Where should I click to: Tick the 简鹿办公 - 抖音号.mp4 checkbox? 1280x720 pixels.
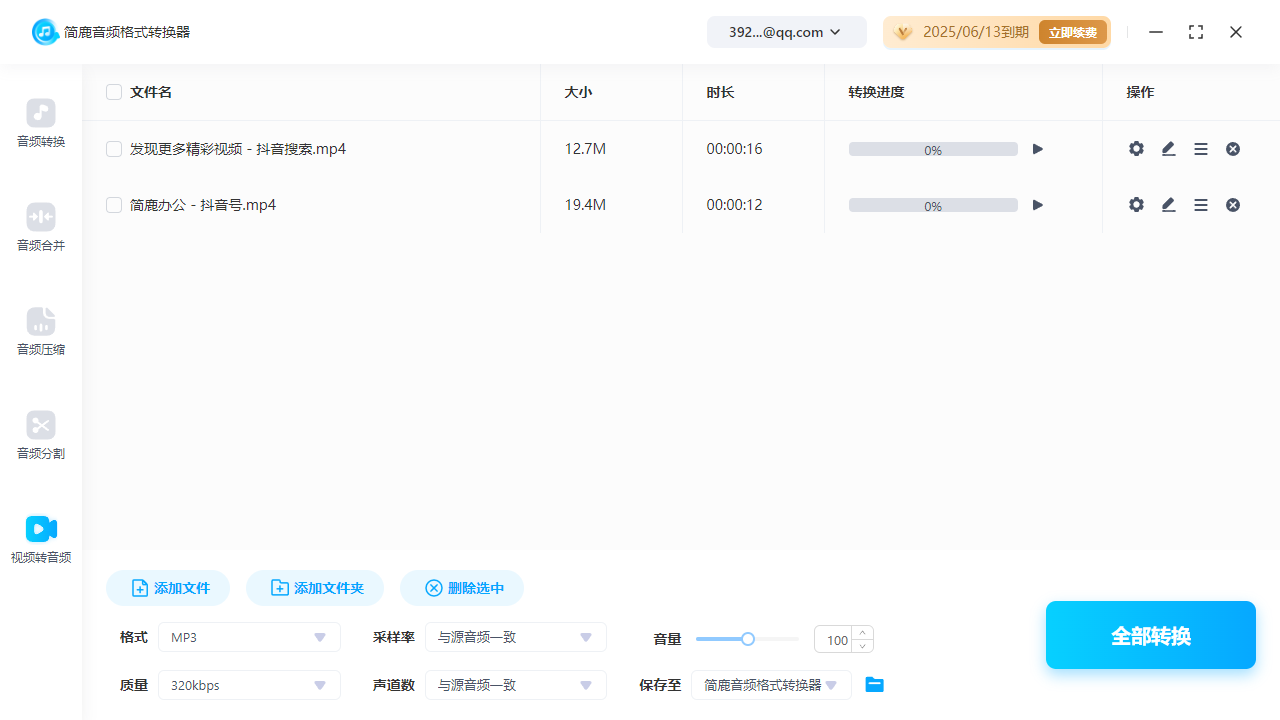click(114, 205)
